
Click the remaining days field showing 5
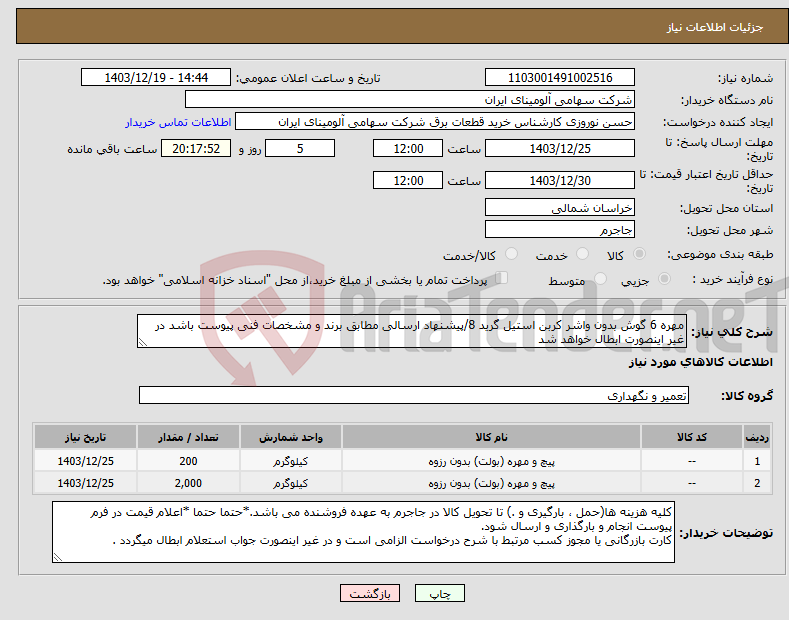[x=300, y=148]
